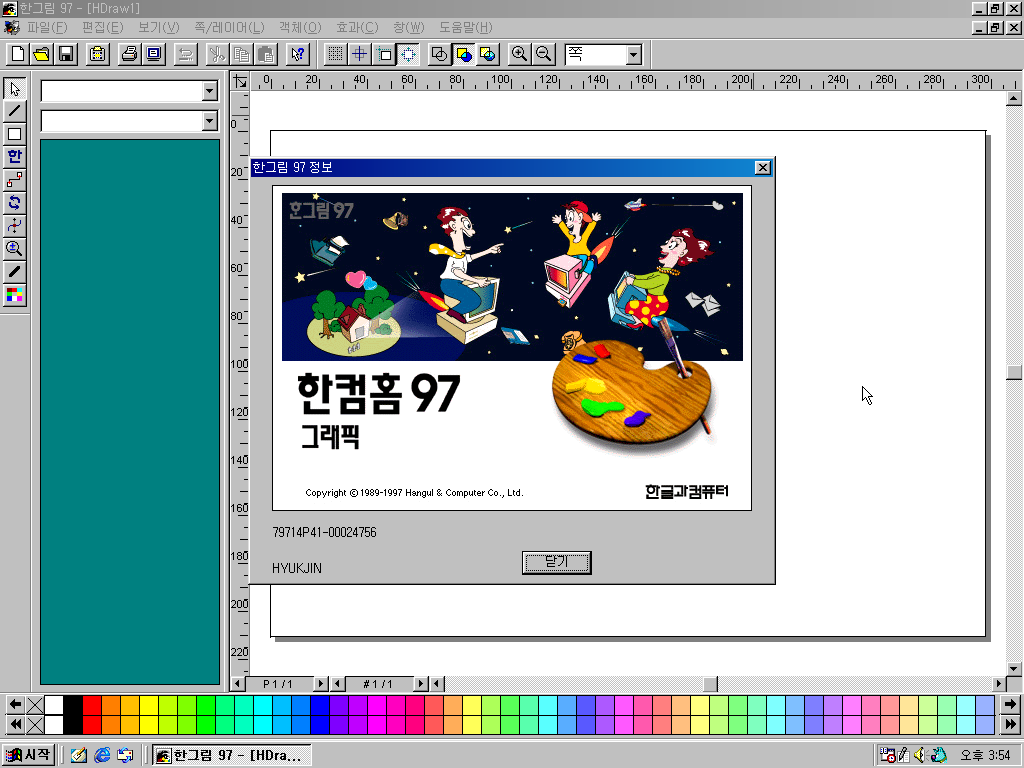The width and height of the screenshot is (1024, 768).
Task: Jump palette to end with the double right arrow
Action: 1010,724
